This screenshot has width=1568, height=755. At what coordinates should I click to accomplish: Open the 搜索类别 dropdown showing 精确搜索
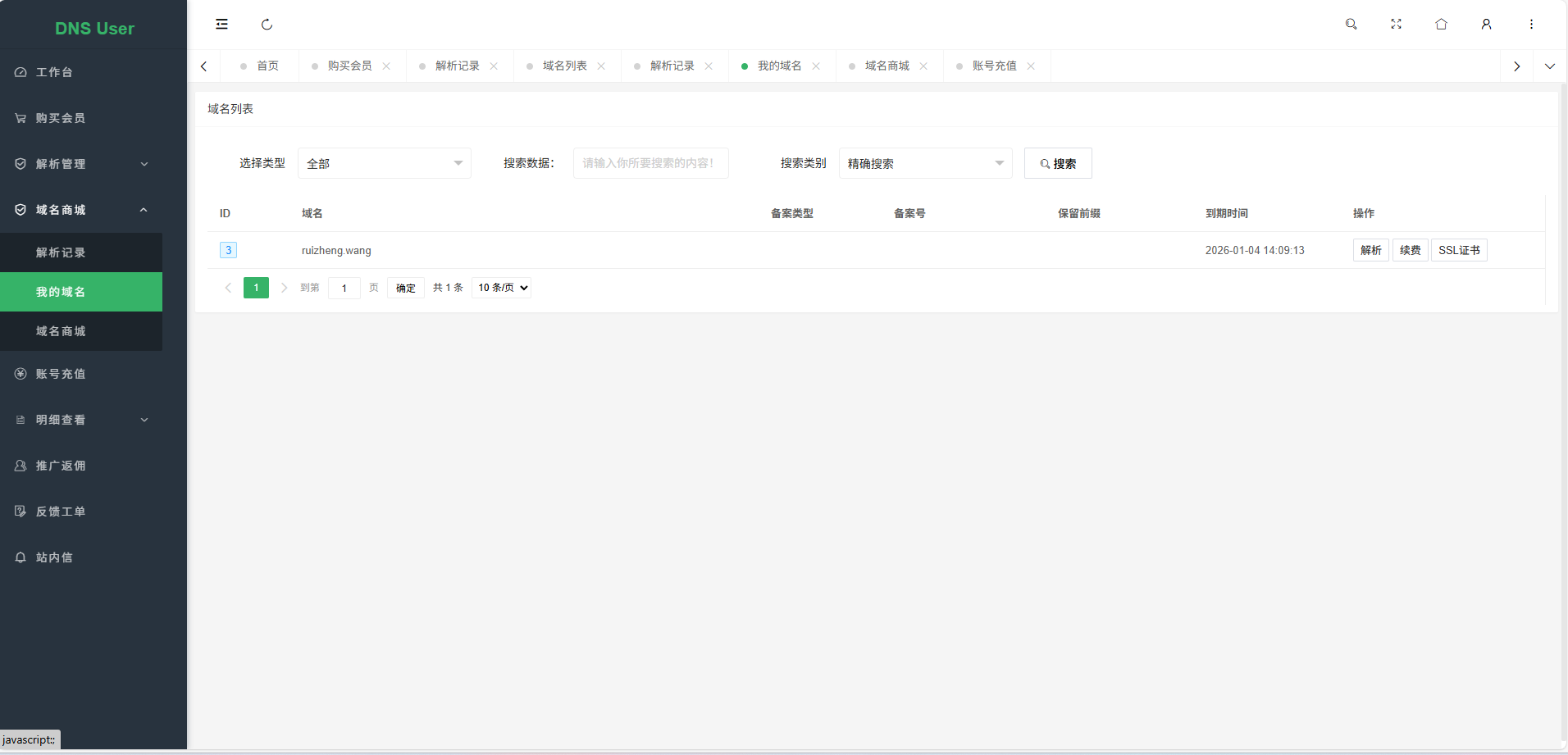(x=925, y=163)
